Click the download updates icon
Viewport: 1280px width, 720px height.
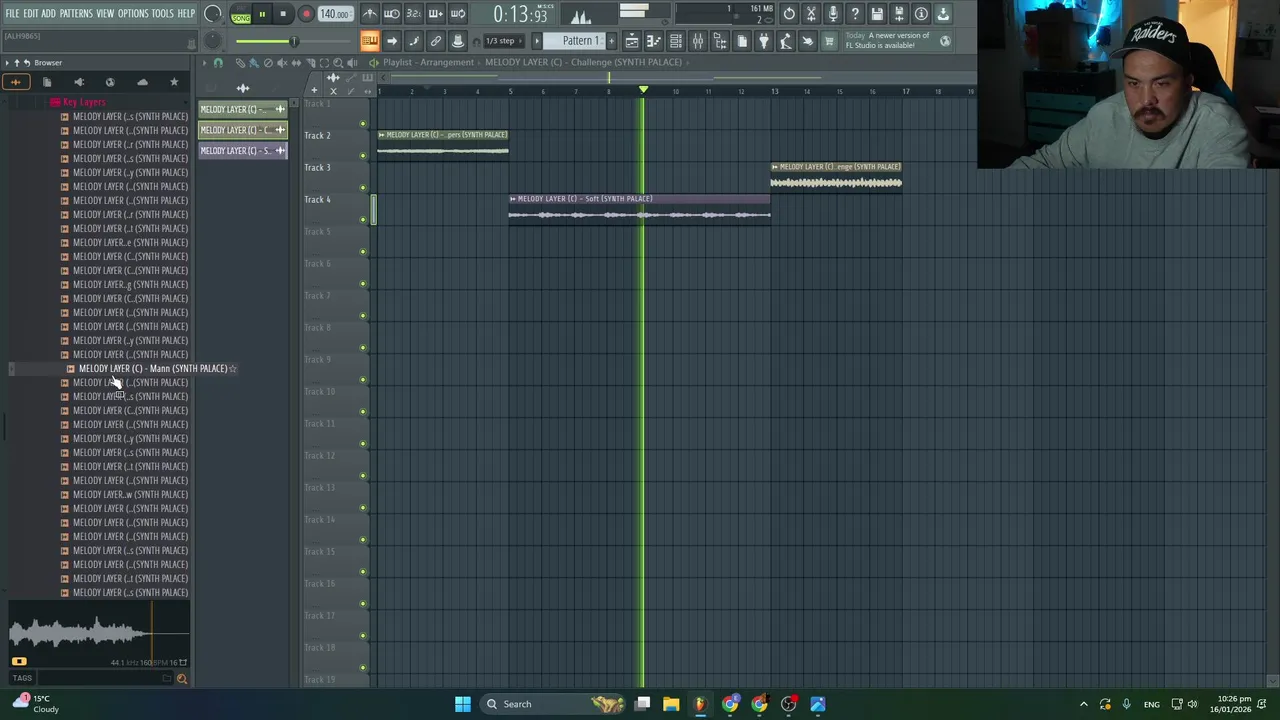[943, 14]
